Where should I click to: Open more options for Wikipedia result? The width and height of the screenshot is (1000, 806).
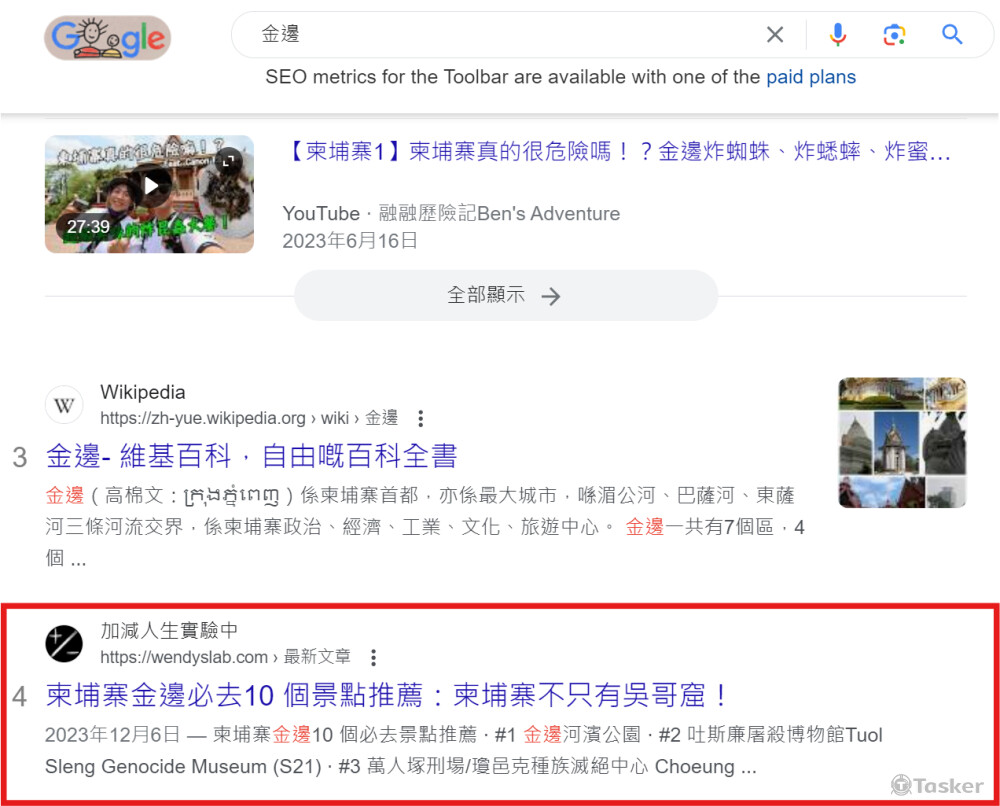[x=420, y=418]
